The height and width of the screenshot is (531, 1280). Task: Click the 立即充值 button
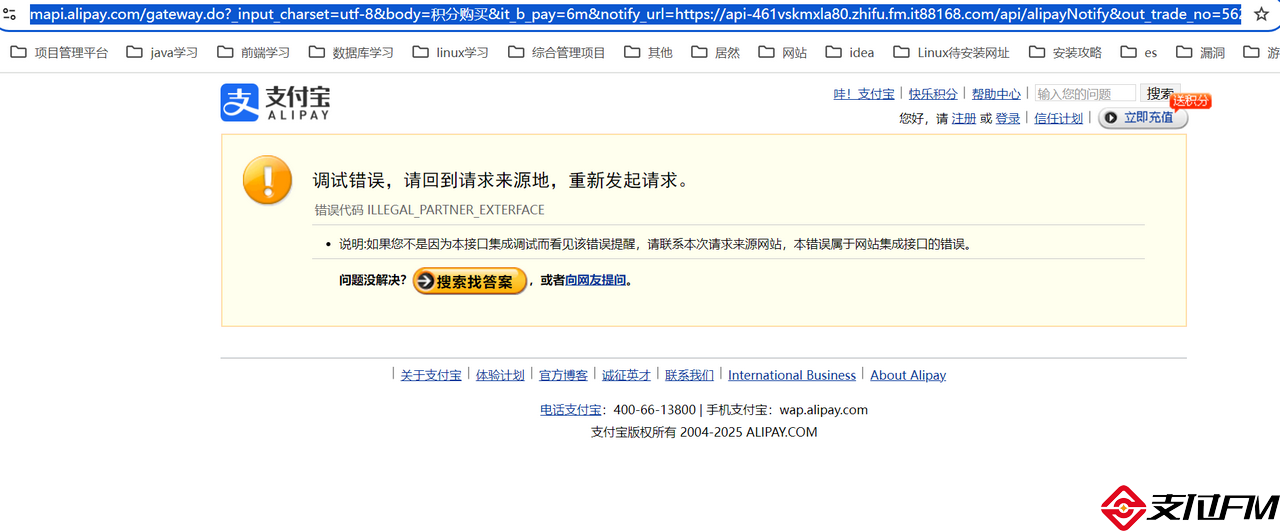[1143, 118]
